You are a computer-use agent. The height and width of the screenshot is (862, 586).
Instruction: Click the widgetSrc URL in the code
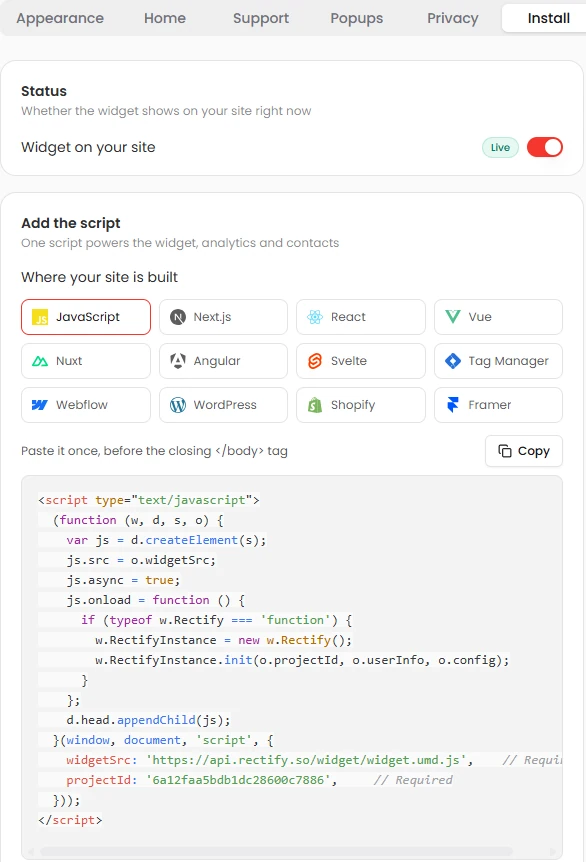pos(306,760)
